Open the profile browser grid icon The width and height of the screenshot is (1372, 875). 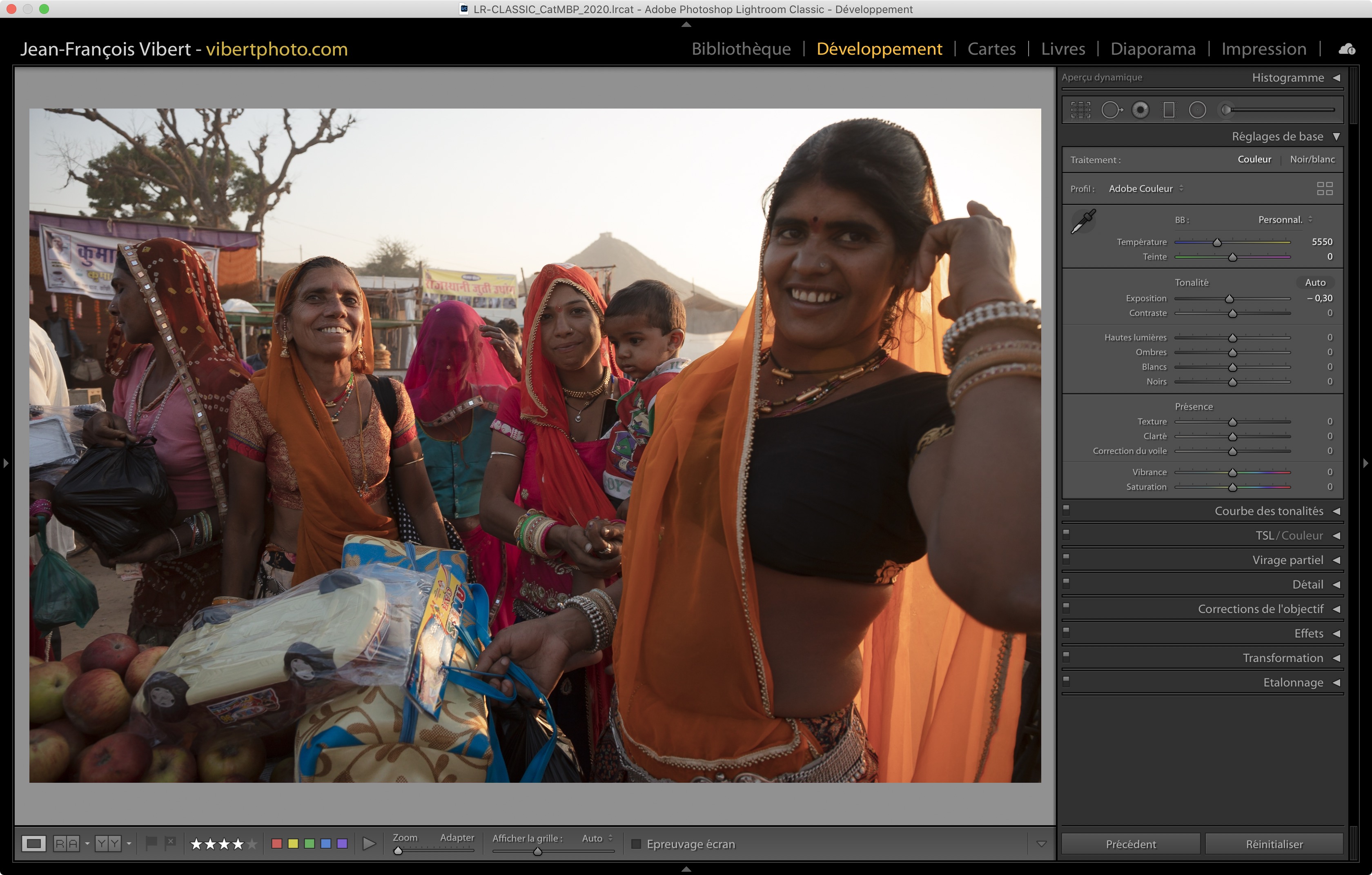(x=1324, y=189)
